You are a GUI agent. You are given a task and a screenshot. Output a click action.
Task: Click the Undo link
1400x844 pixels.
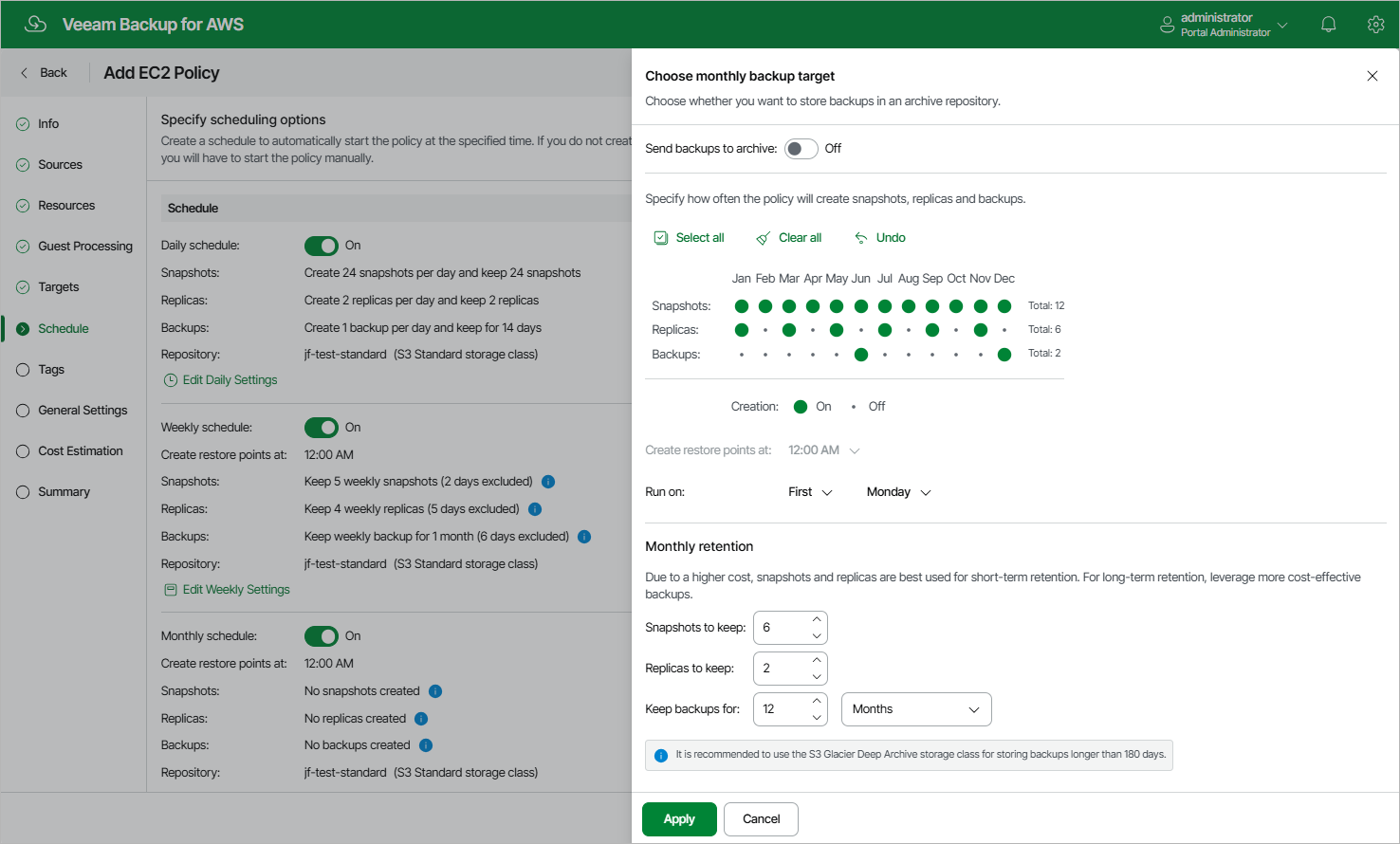891,238
